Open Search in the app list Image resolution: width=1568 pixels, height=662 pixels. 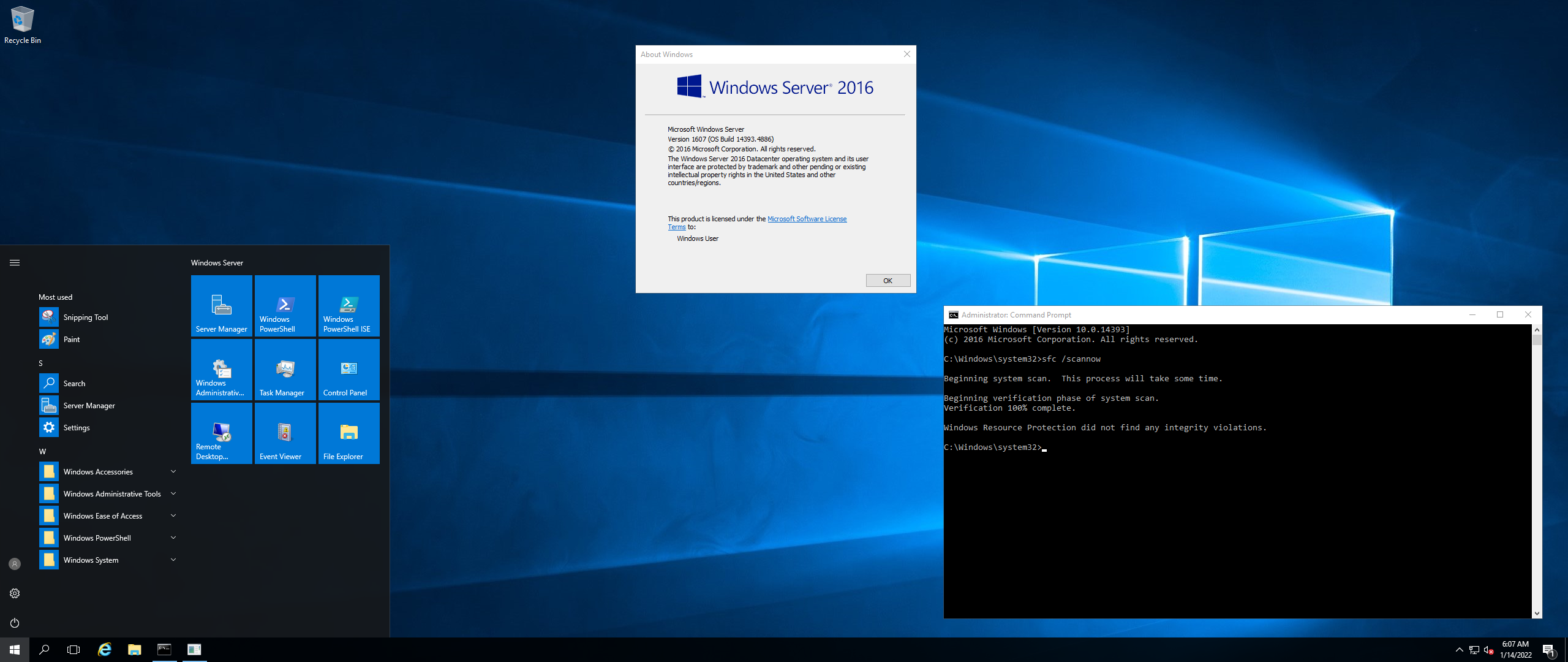tap(108, 383)
